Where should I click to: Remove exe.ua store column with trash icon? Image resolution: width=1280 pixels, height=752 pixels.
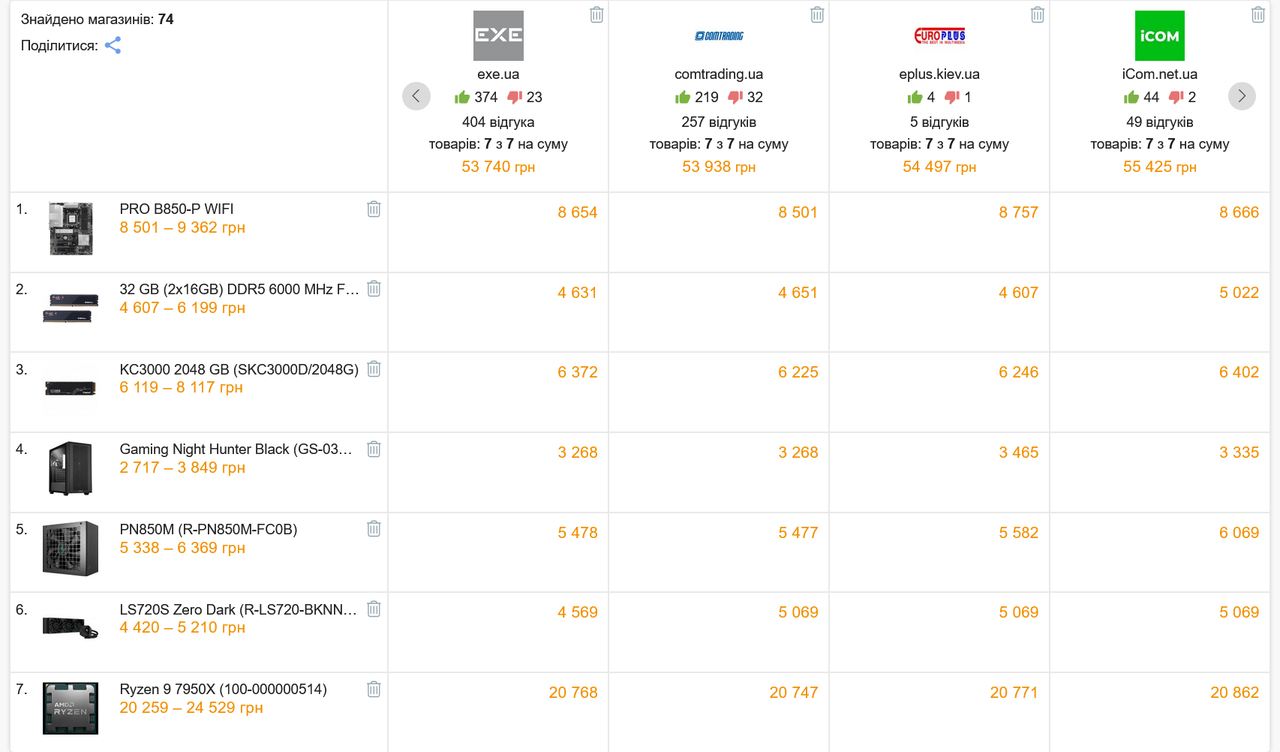(x=597, y=15)
